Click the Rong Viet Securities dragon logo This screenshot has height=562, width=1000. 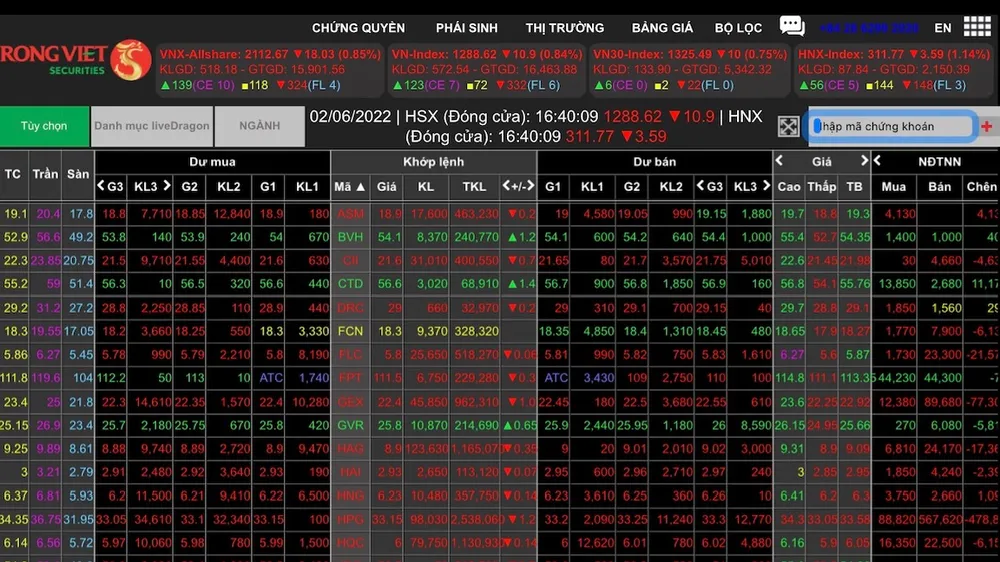tap(131, 61)
